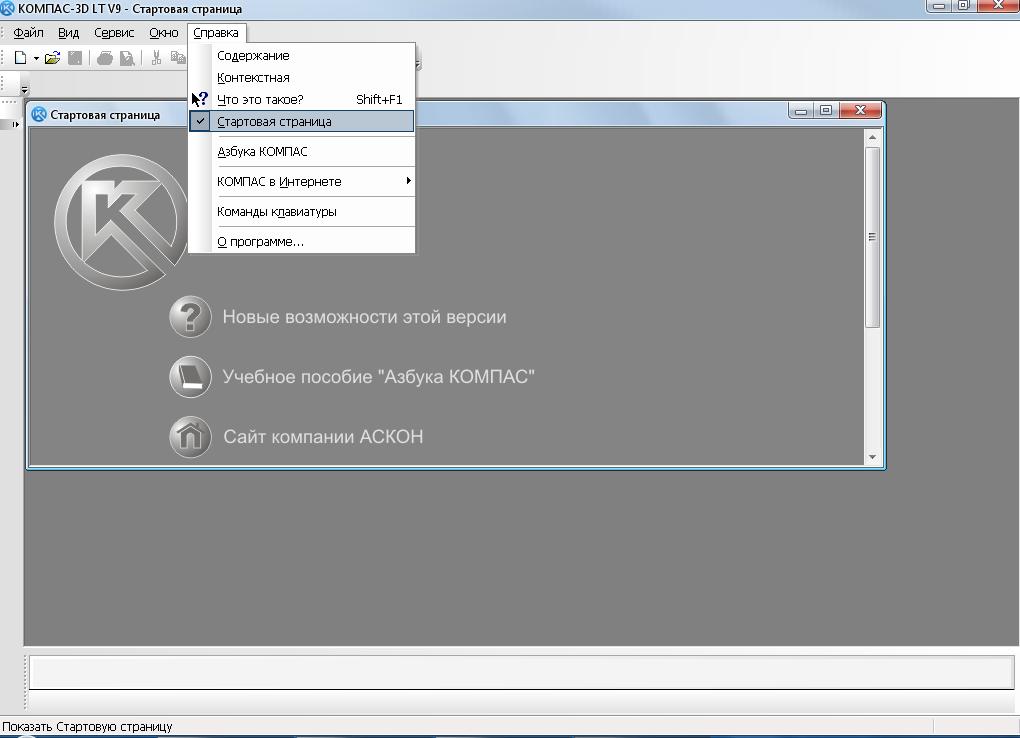The height and width of the screenshot is (738, 1020).
Task: Close the Справка menu by clicking its title
Action: tap(216, 33)
